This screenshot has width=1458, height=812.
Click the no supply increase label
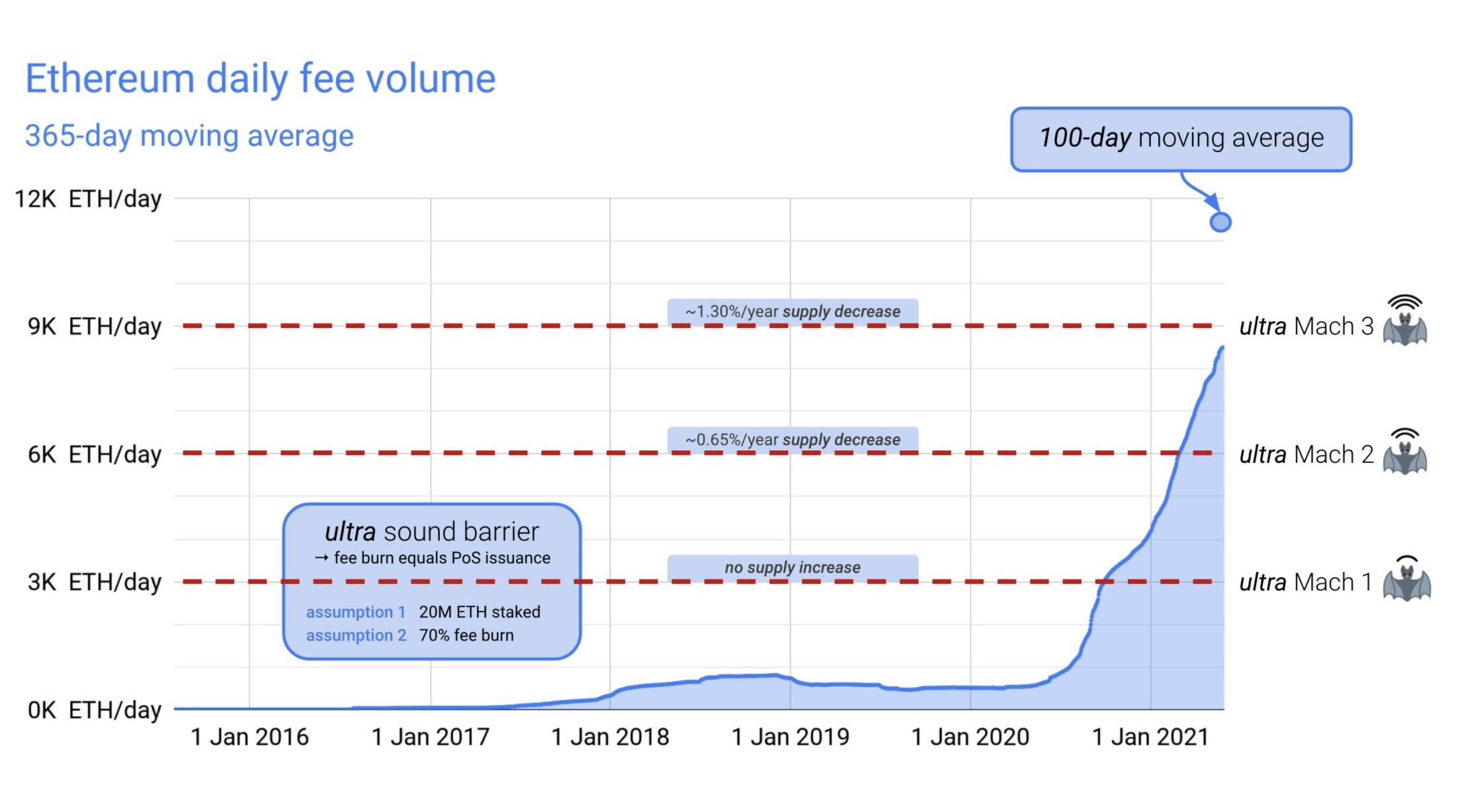793,567
